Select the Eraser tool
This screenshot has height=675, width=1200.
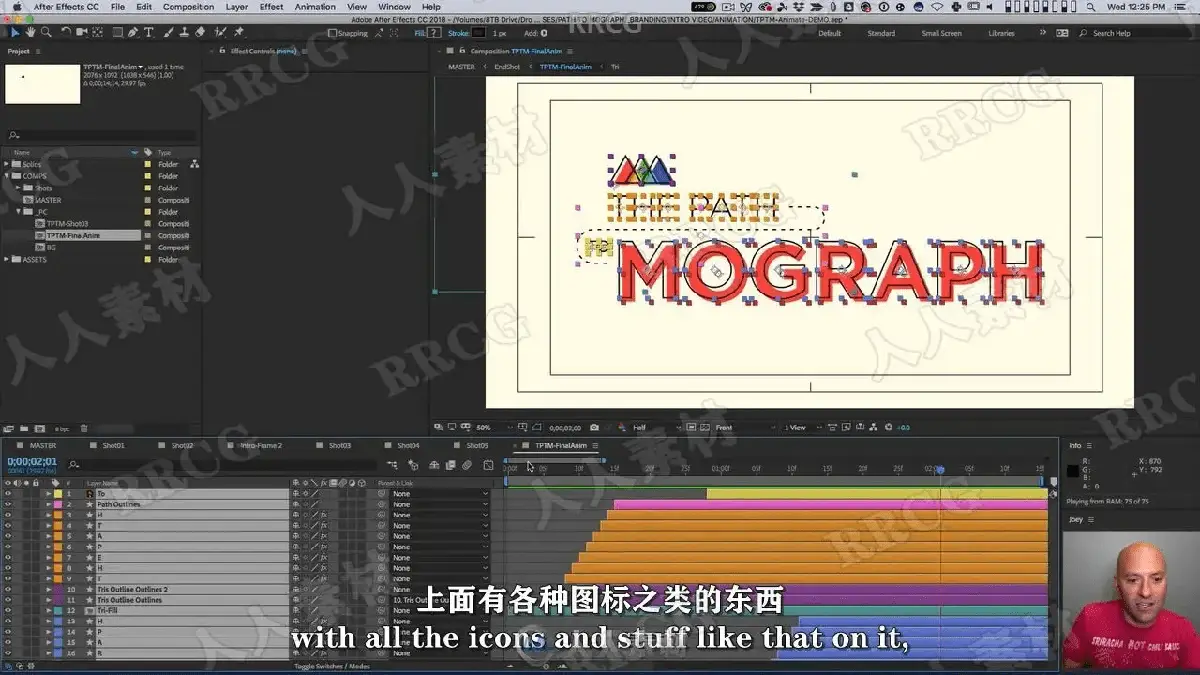200,32
